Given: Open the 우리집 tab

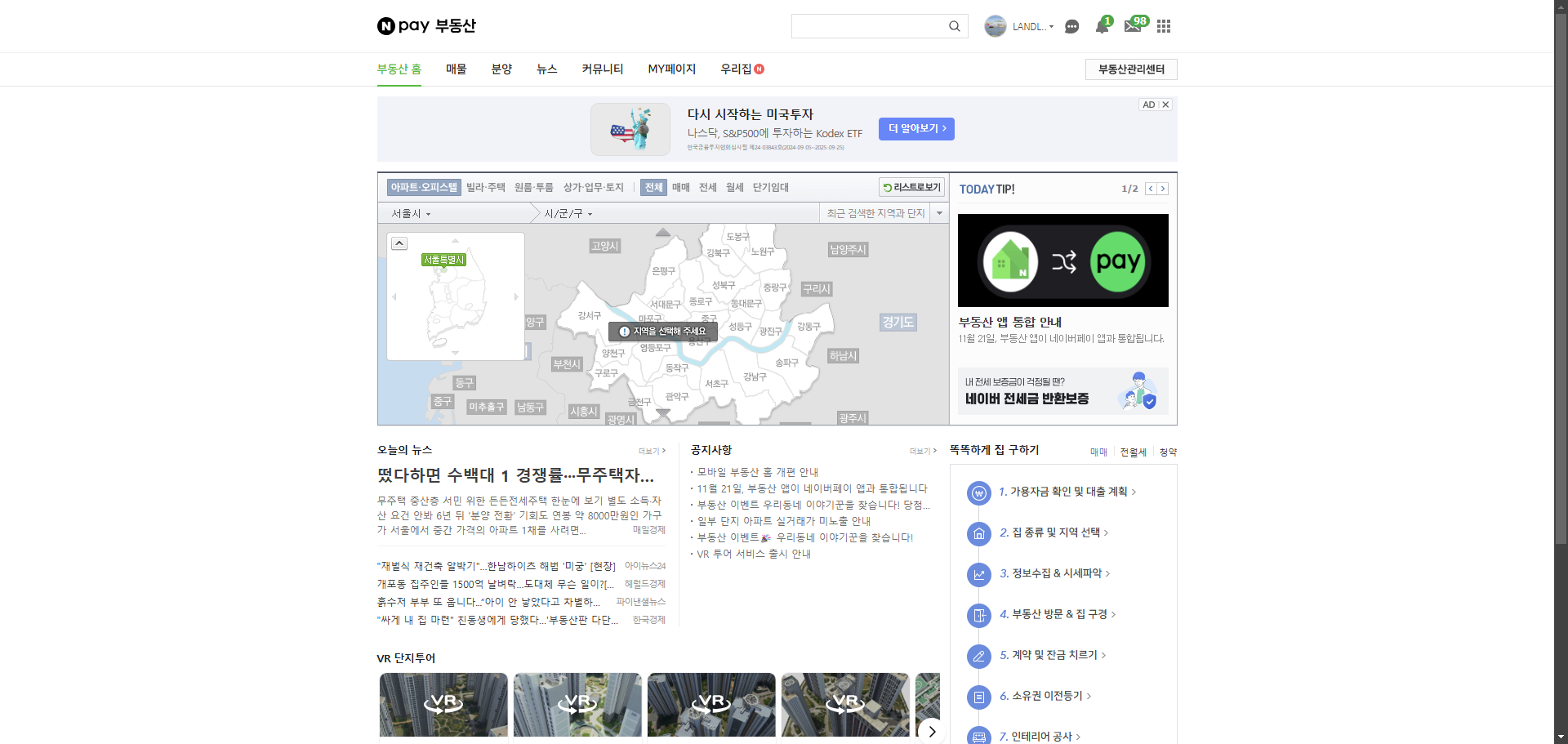Looking at the screenshot, I should (742, 69).
